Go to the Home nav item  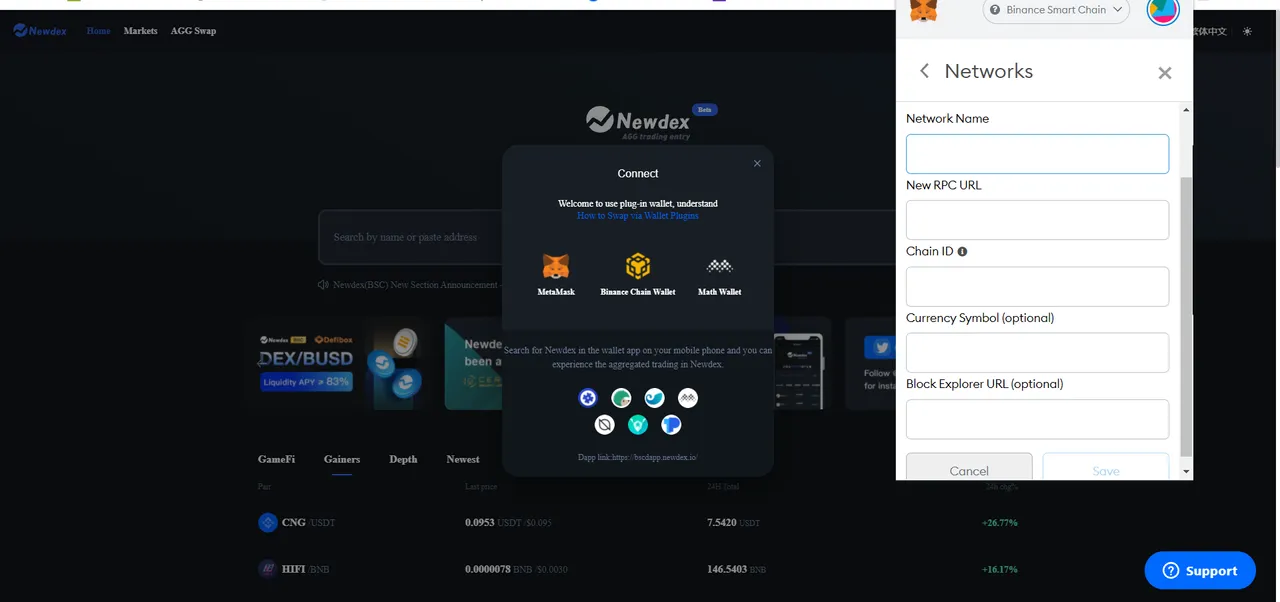point(98,31)
